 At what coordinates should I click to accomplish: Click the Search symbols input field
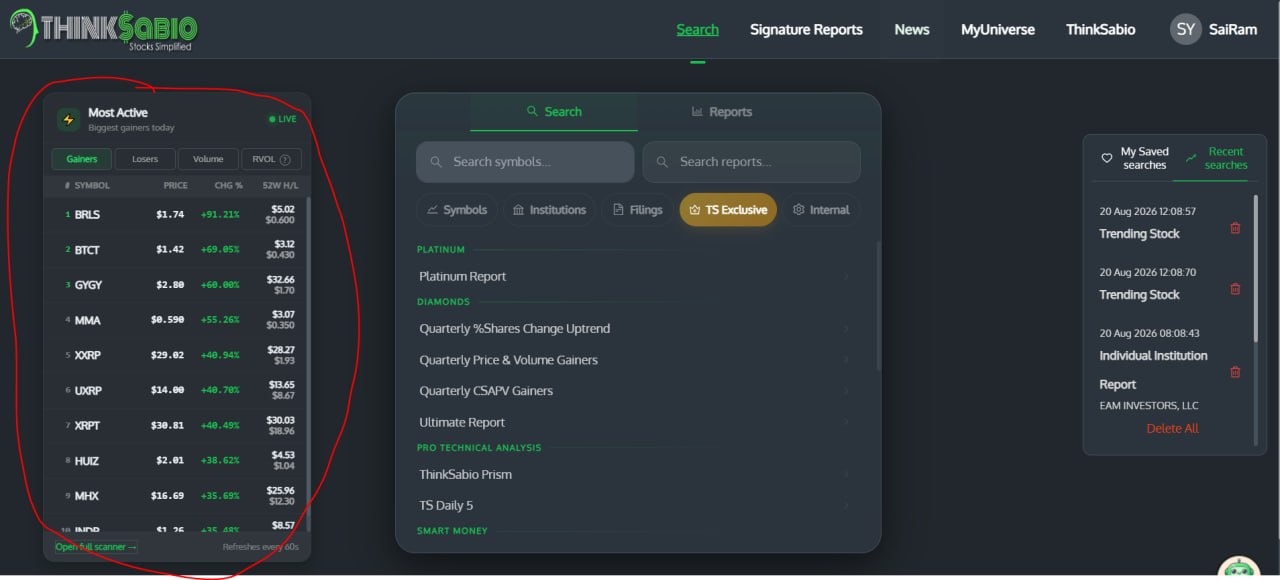pyautogui.click(x=525, y=162)
